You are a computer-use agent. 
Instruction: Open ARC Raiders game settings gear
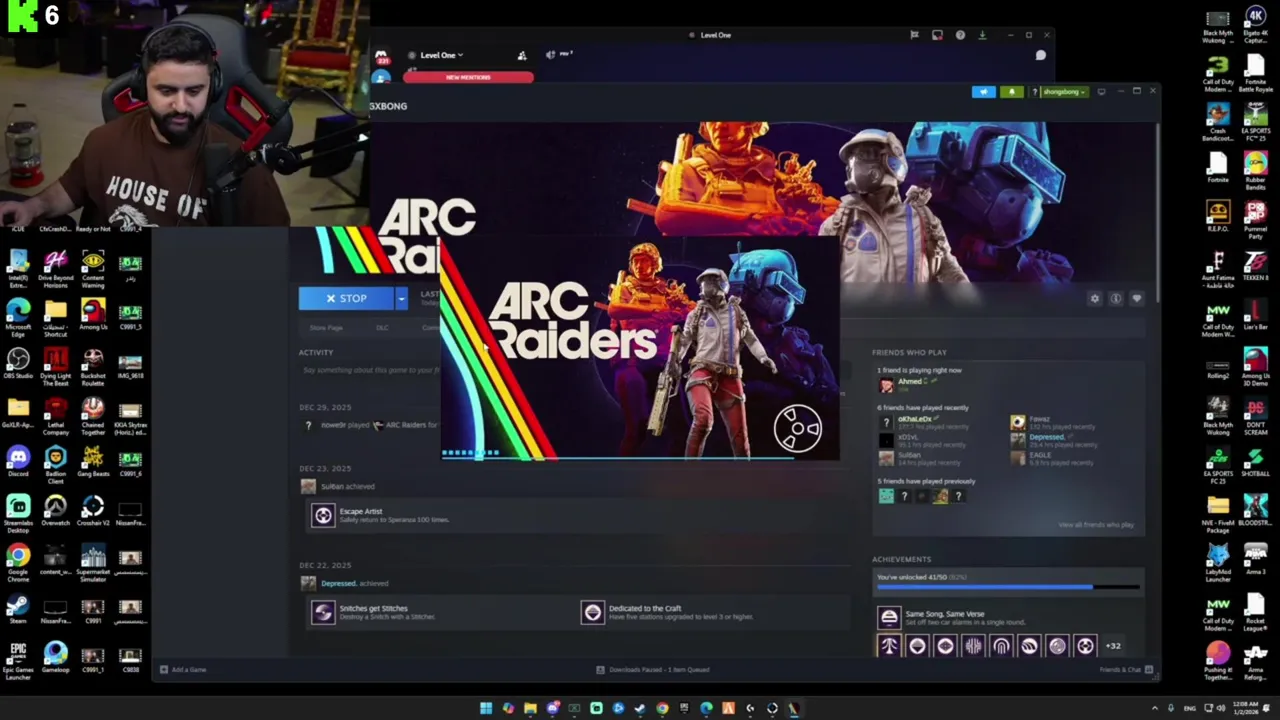click(1094, 298)
